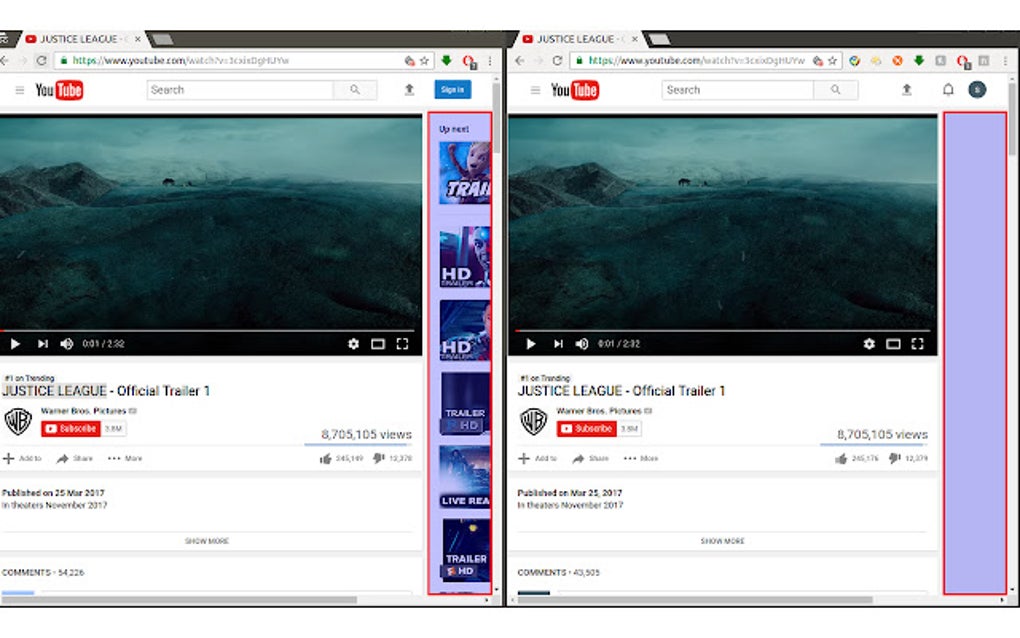Viewport: 1020px width, 638px height.
Task: Subscribe to Warner Bros. Pictures in left window
Action: pos(71,429)
